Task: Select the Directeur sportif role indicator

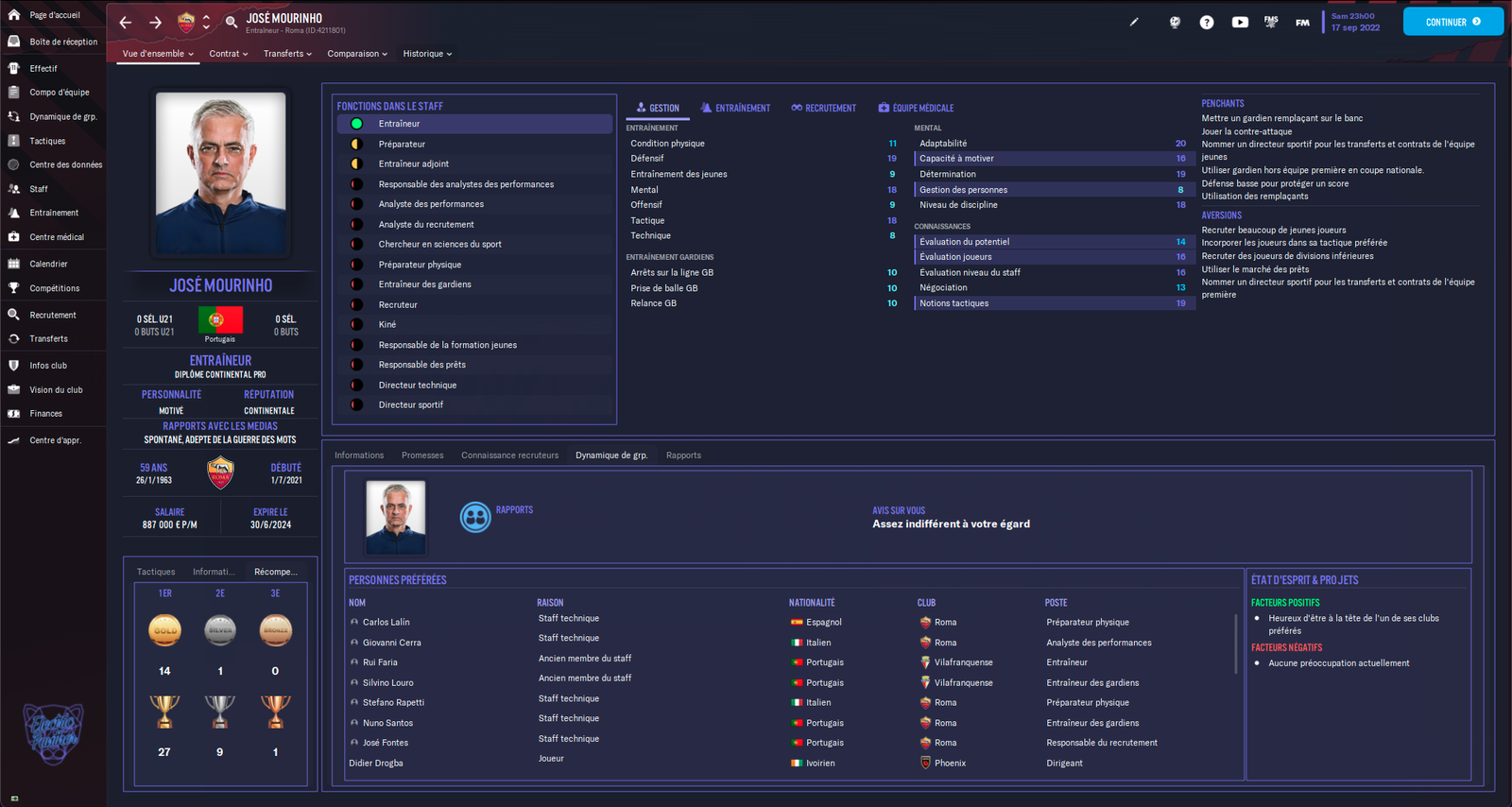Action: pos(357,405)
